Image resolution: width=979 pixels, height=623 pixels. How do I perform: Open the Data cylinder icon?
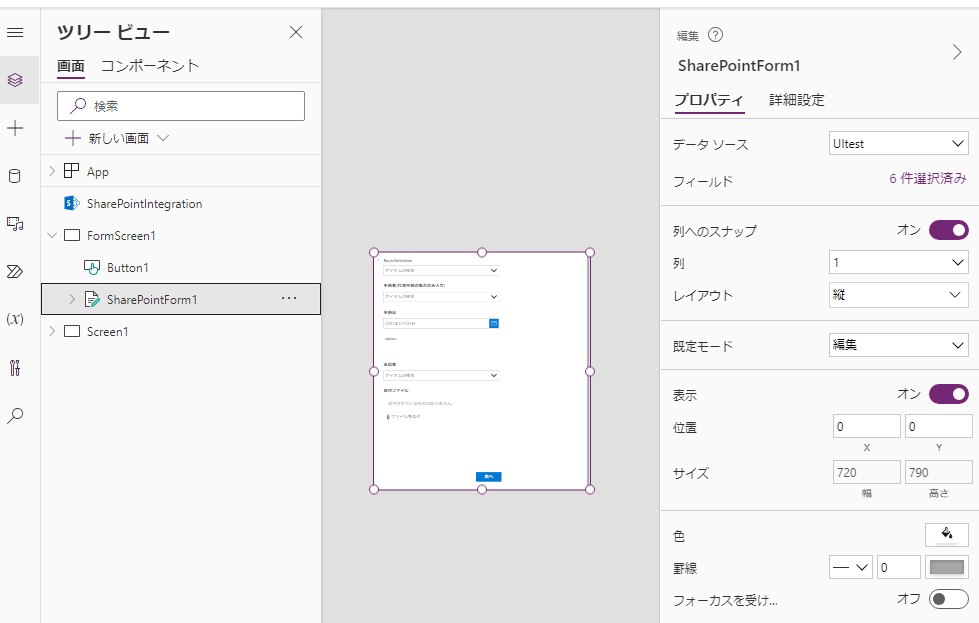(x=15, y=176)
